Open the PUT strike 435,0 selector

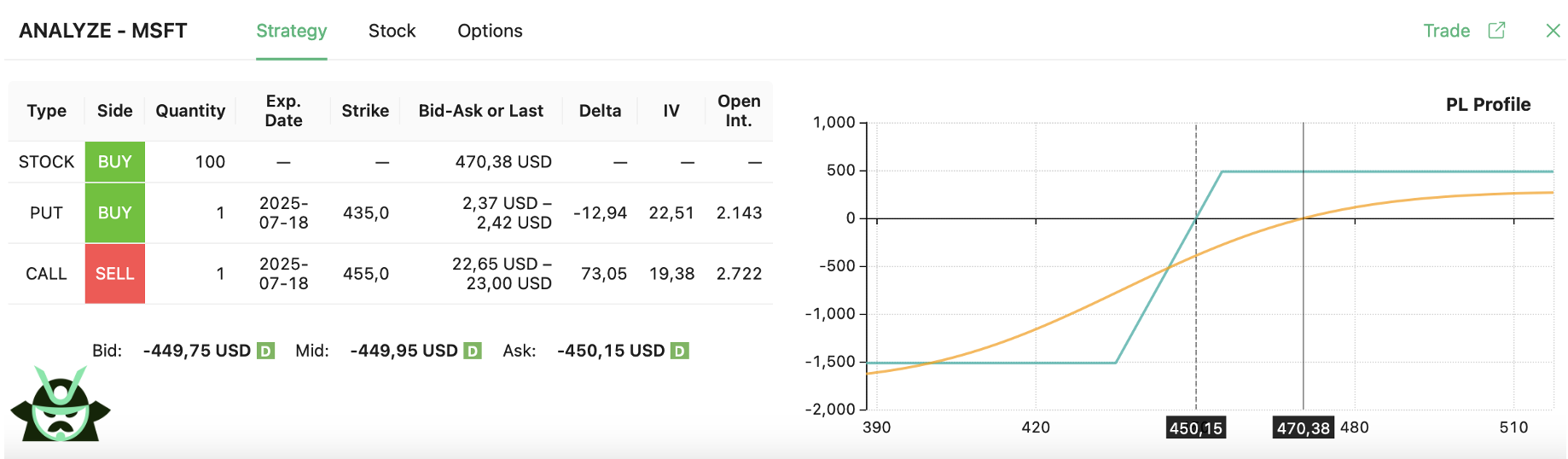(366, 213)
